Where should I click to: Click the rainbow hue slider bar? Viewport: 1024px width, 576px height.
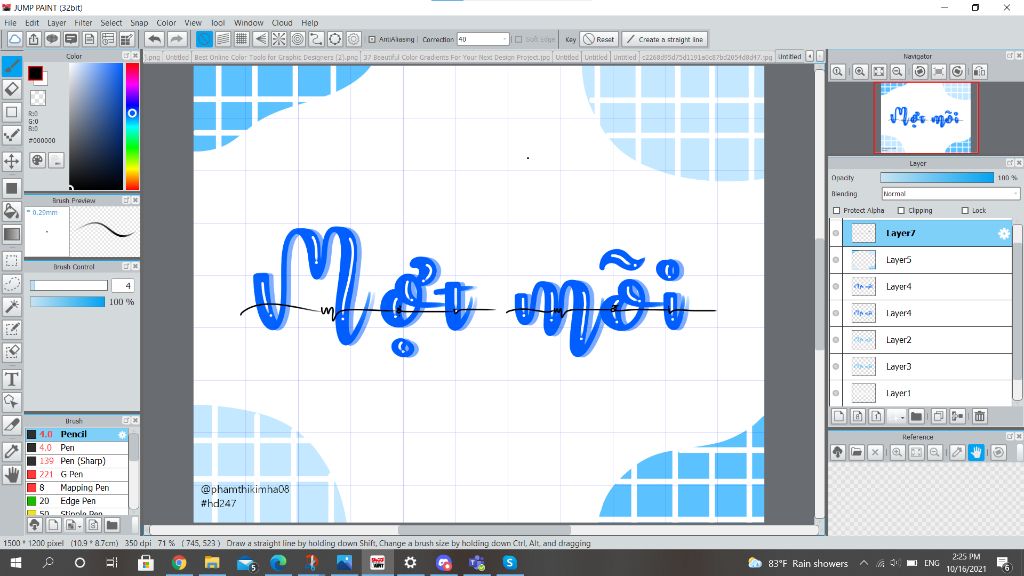pos(132,127)
